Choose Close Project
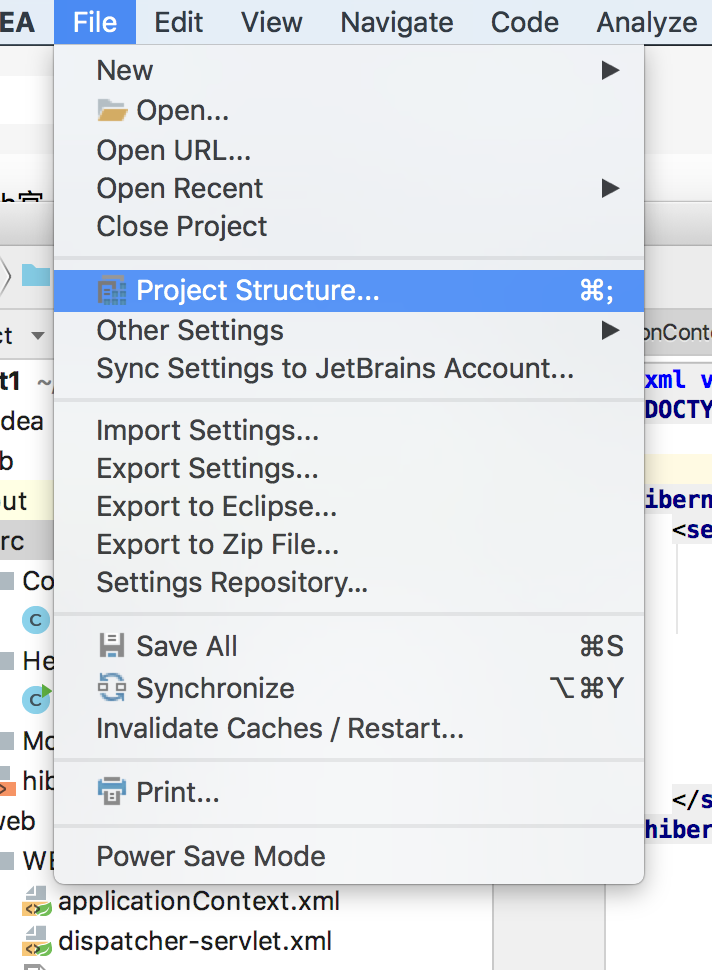 349,226
